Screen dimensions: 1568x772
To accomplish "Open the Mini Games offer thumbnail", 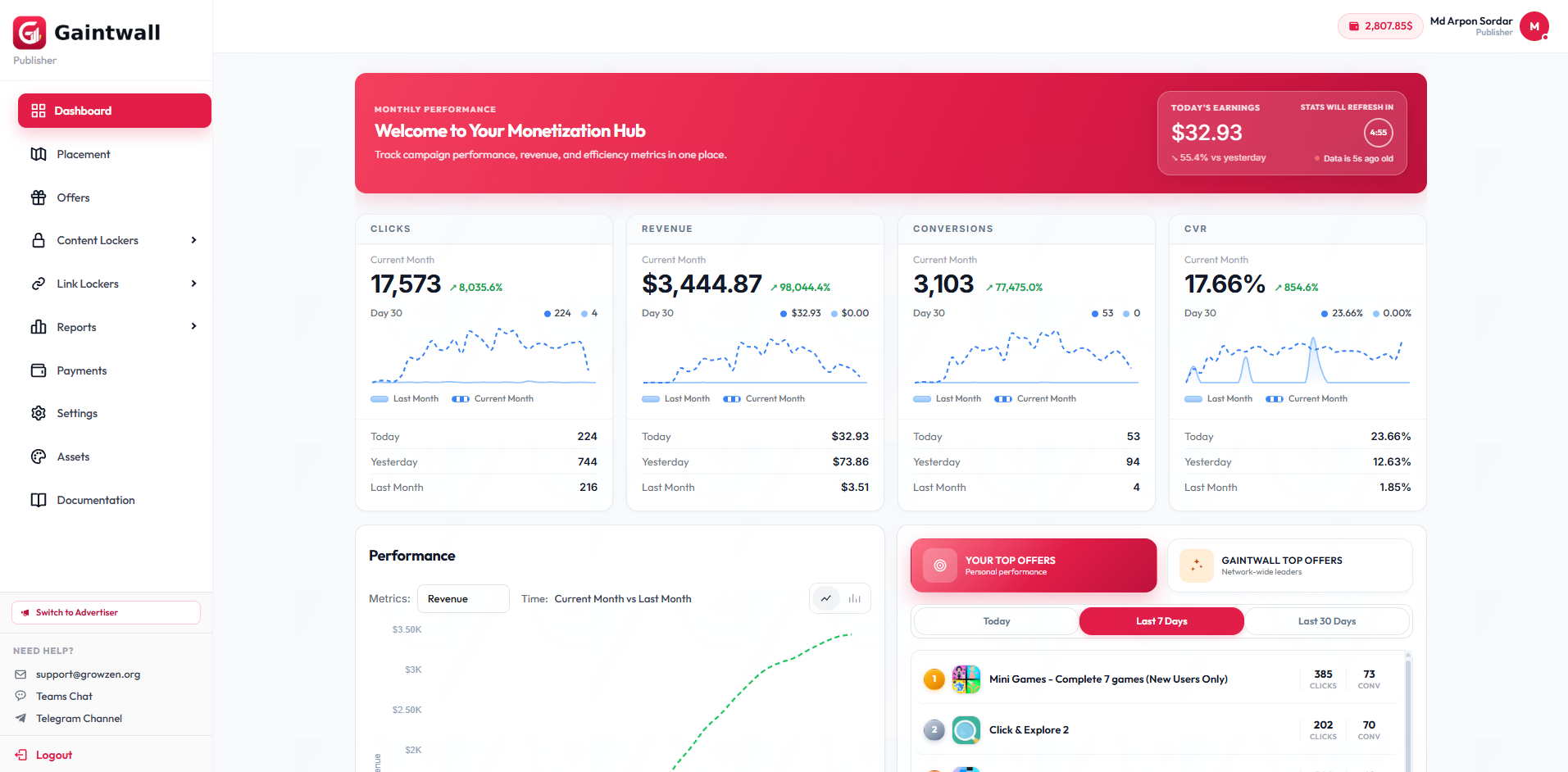I will [966, 679].
